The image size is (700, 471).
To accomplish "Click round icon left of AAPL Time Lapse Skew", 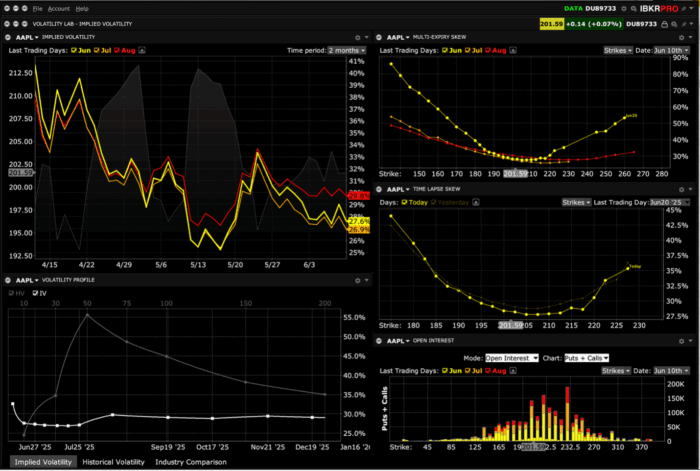I will pos(379,189).
